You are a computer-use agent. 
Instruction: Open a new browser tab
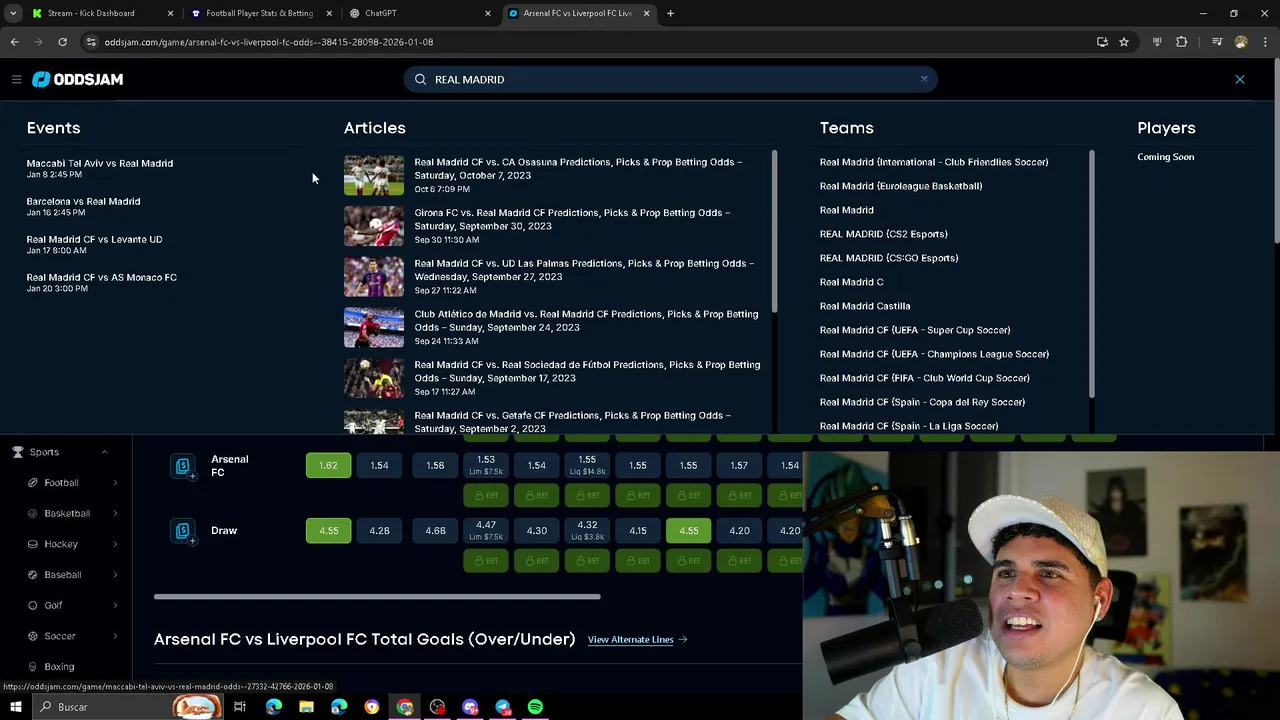pyautogui.click(x=670, y=13)
